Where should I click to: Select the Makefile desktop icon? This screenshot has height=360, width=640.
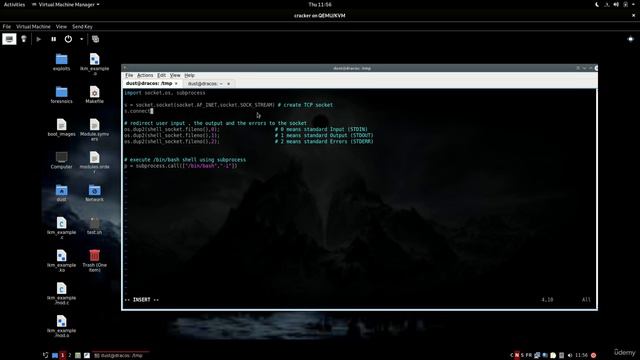(94, 95)
